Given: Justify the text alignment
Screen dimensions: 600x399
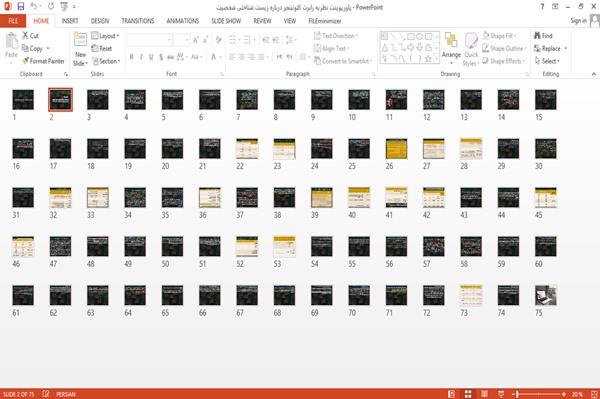Looking at the screenshot, I should coord(261,57).
